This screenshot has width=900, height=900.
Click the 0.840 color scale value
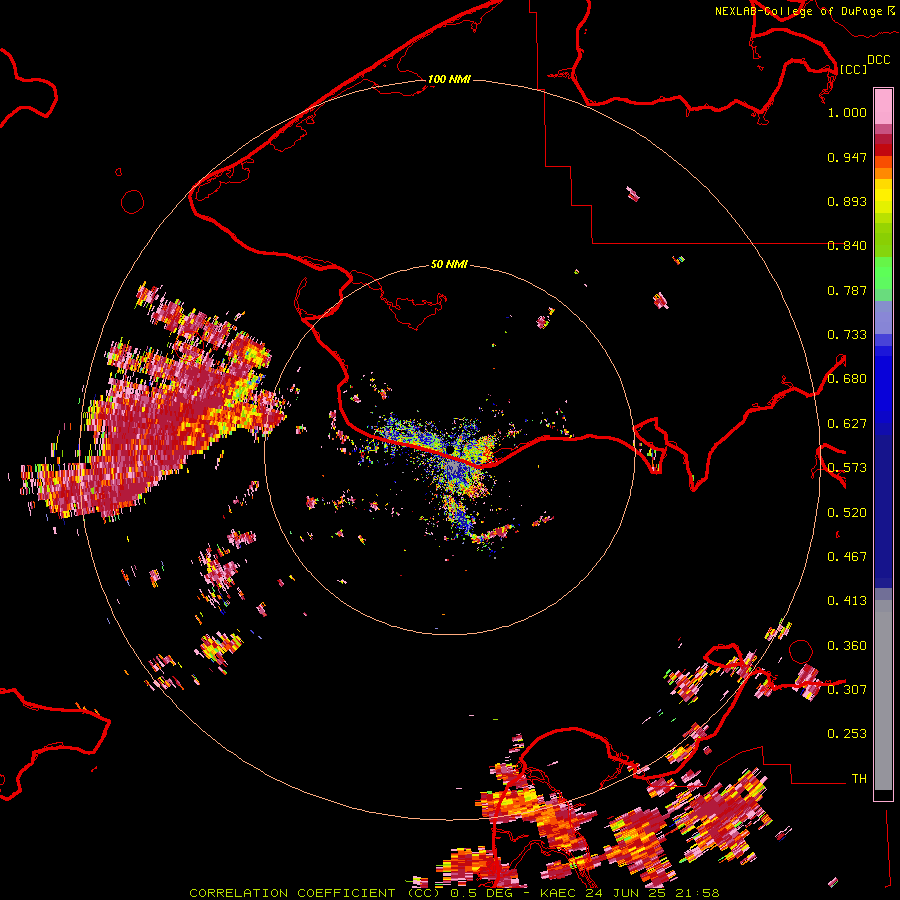tap(847, 246)
